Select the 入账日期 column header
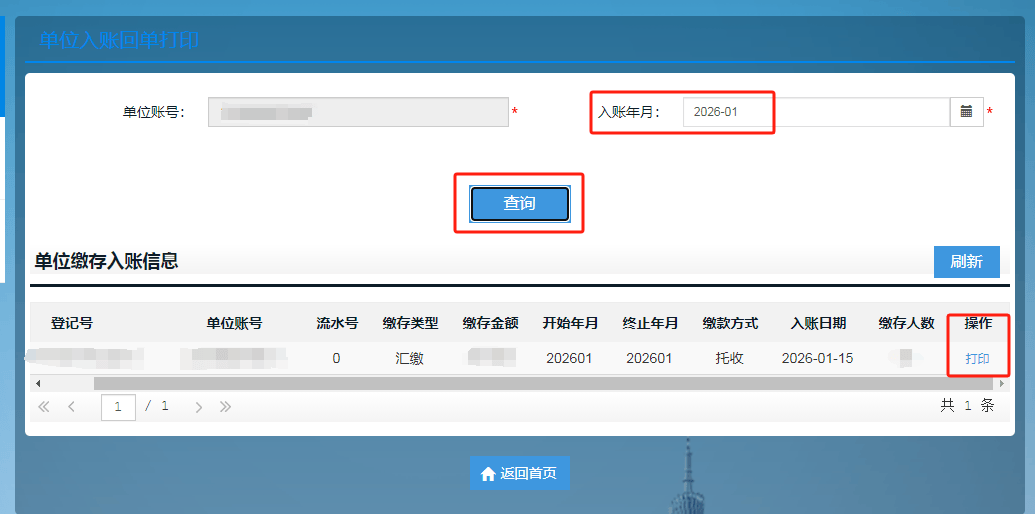1035x514 pixels. click(818, 323)
